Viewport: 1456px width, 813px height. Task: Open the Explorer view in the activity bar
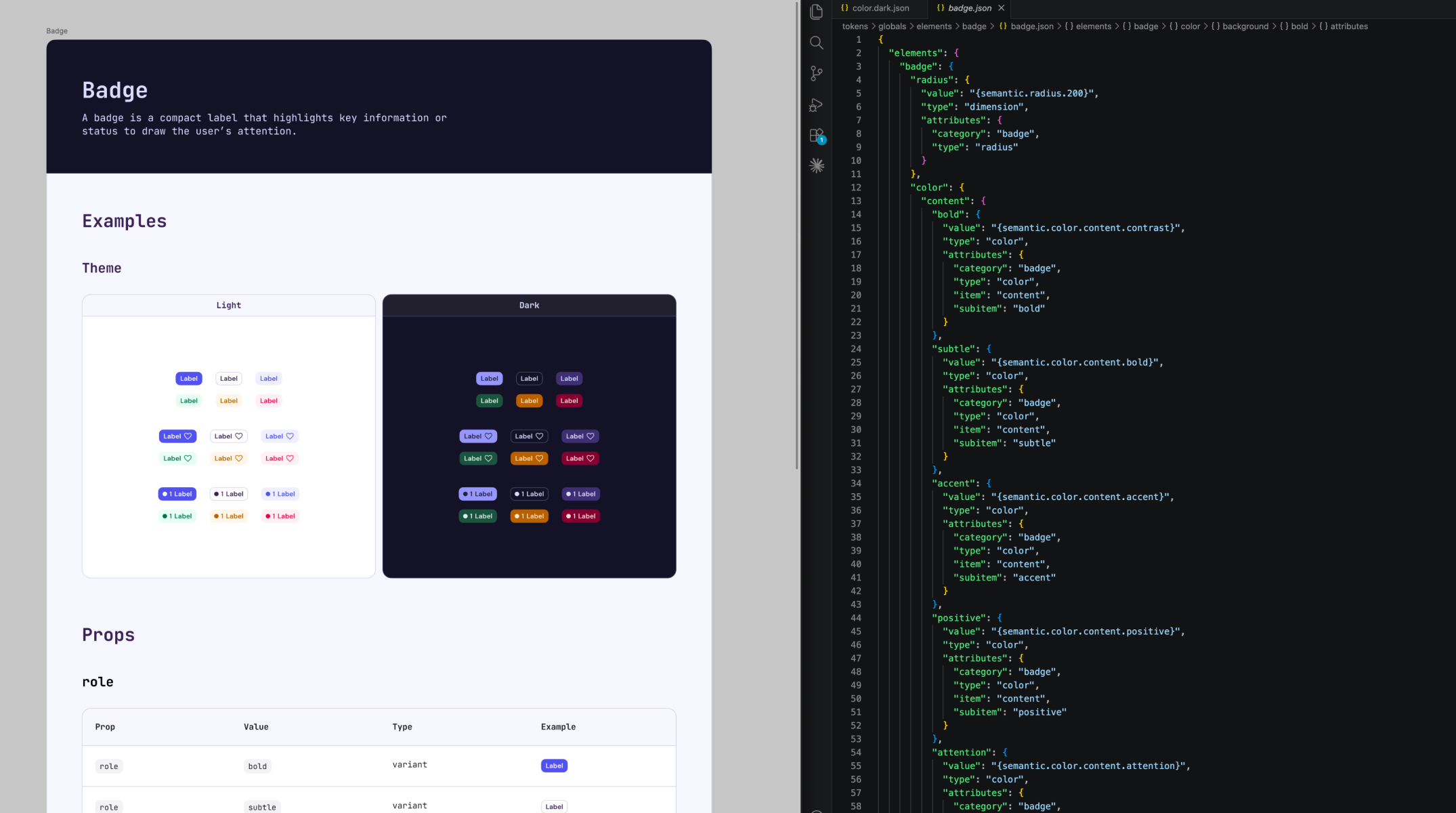pyautogui.click(x=816, y=12)
